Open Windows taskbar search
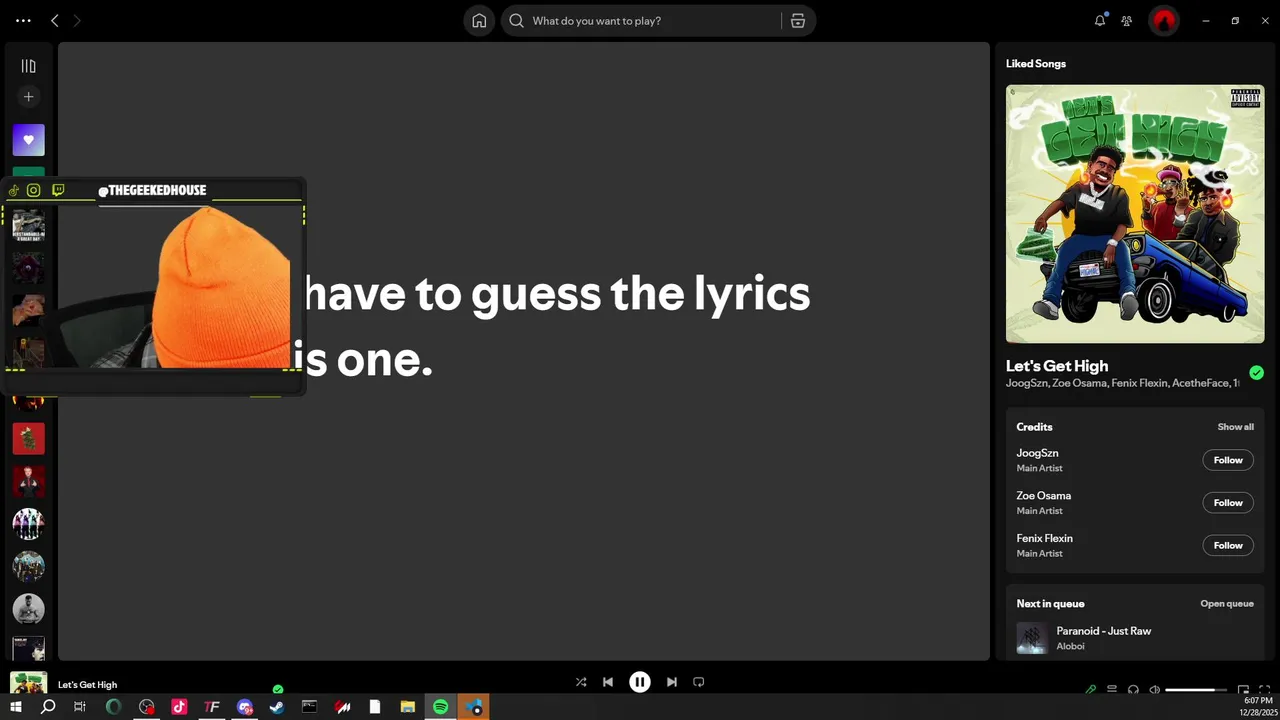This screenshot has height=720, width=1280. coord(48,707)
